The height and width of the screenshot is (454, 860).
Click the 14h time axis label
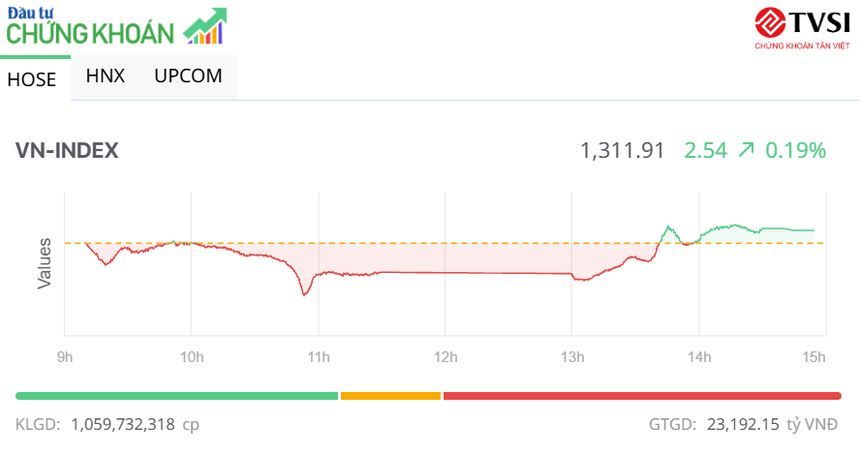pyautogui.click(x=699, y=357)
